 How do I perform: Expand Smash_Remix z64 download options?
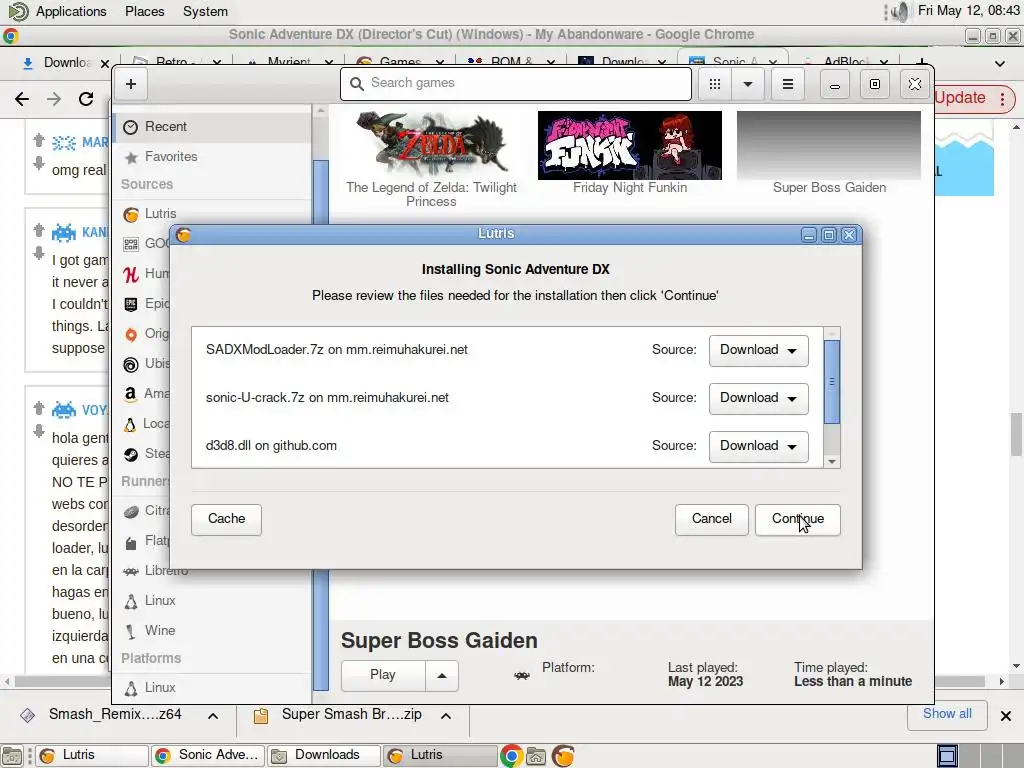click(212, 716)
